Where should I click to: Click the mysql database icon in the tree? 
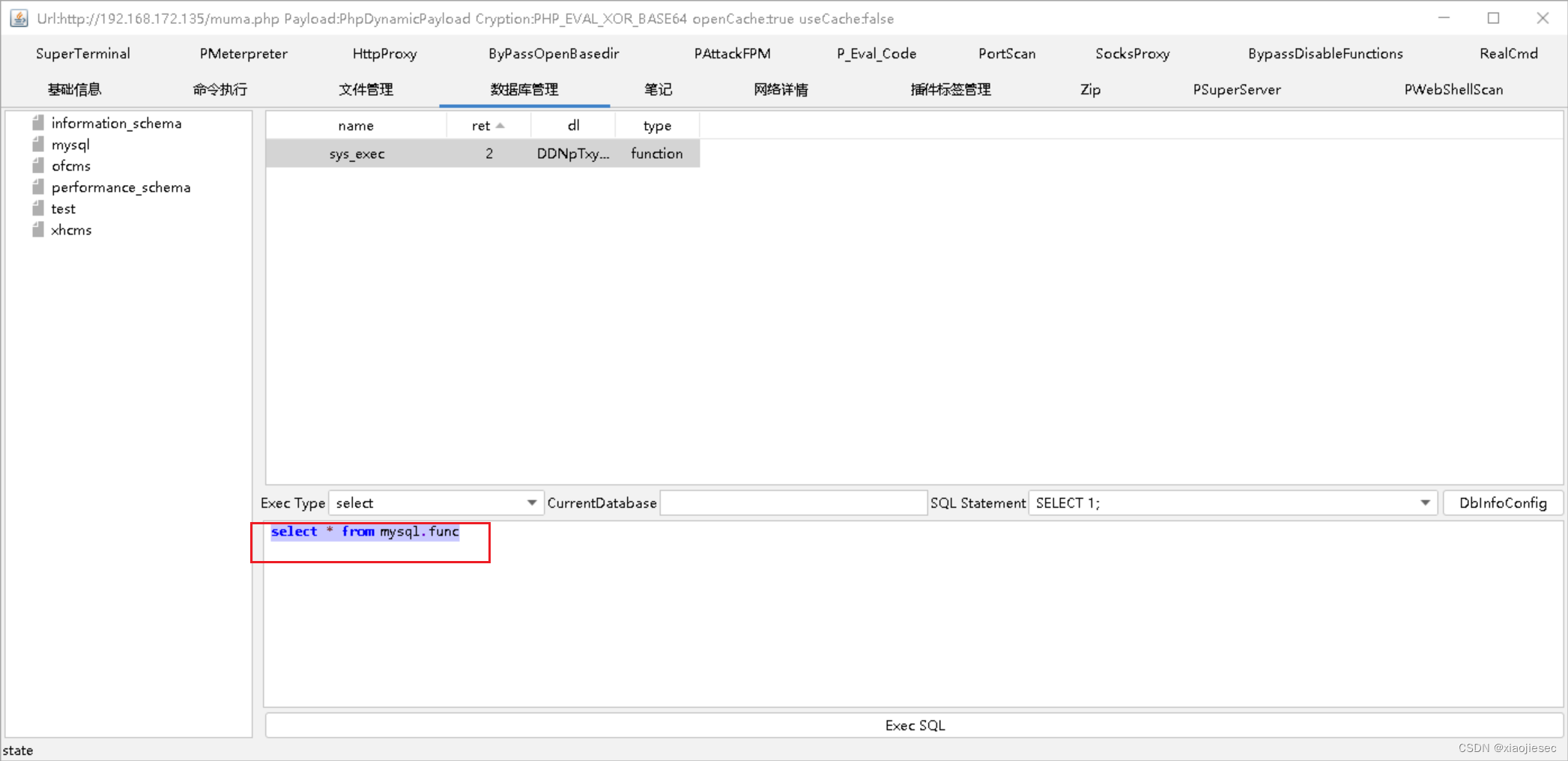(37, 144)
